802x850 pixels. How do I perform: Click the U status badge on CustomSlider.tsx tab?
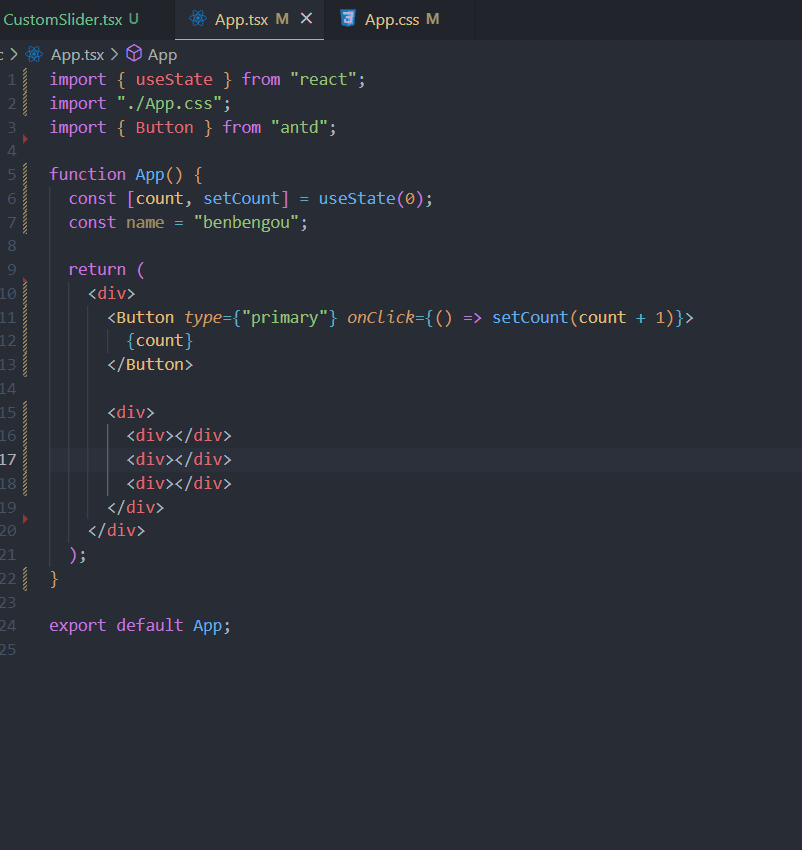(x=133, y=19)
